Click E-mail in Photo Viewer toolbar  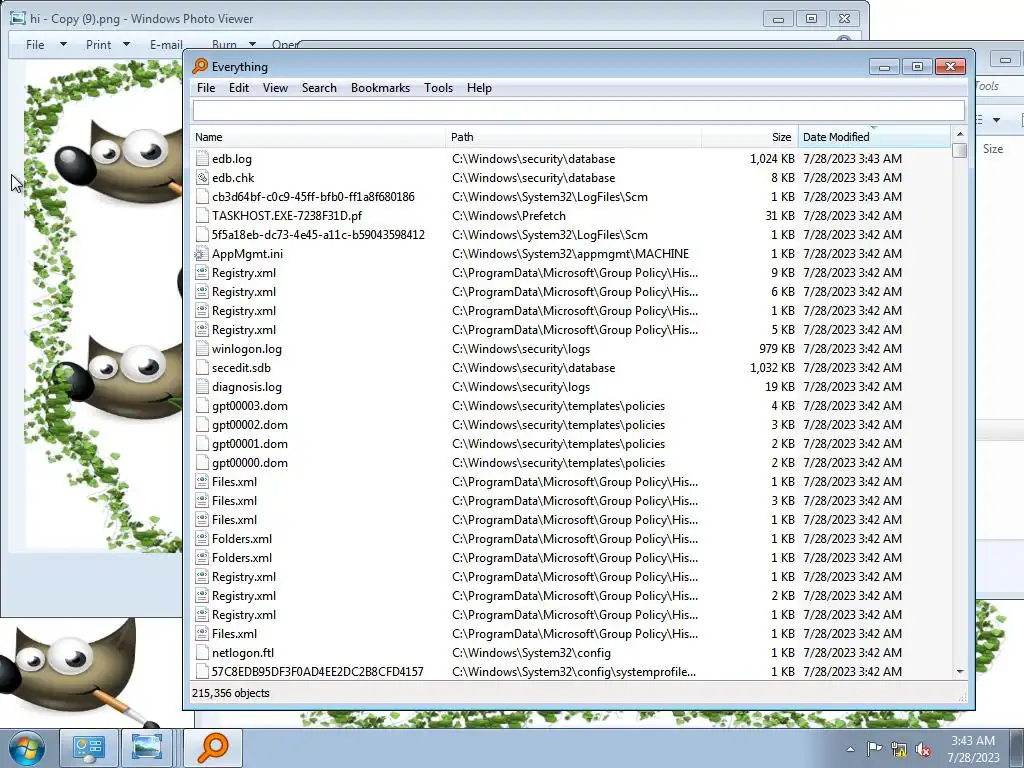coord(166,44)
